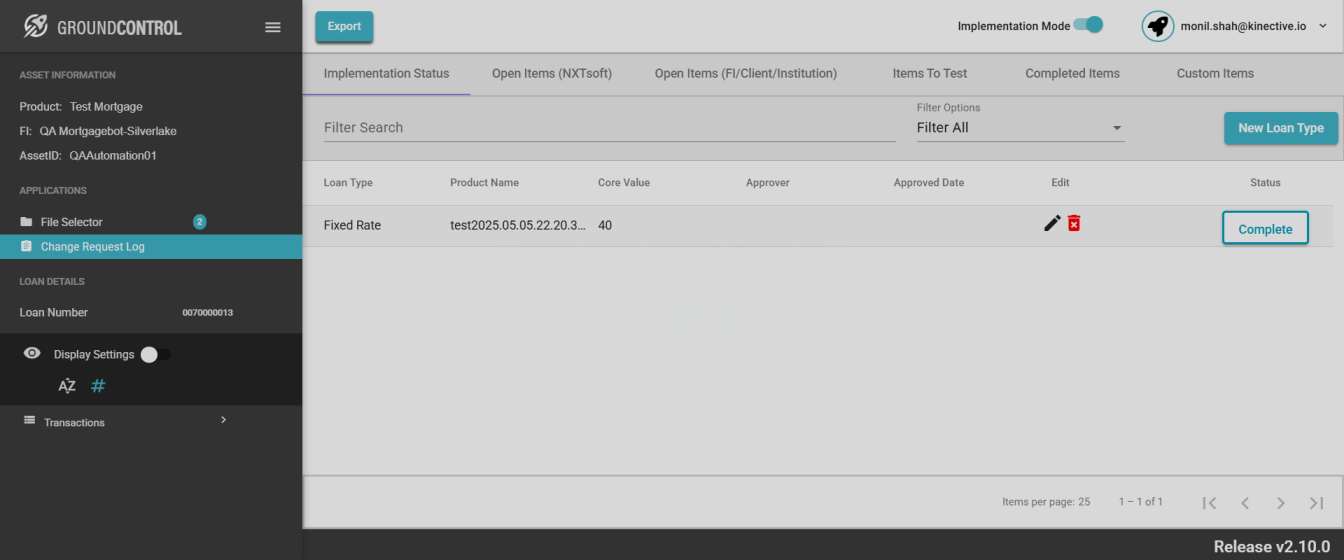
Task: Click the Fixed Rate loan type cell
Action: pos(352,226)
